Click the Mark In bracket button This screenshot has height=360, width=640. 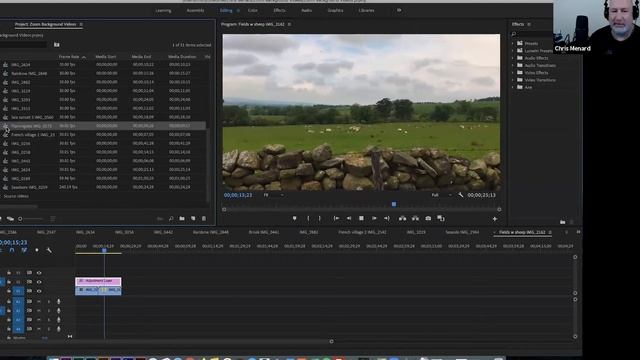(308, 218)
